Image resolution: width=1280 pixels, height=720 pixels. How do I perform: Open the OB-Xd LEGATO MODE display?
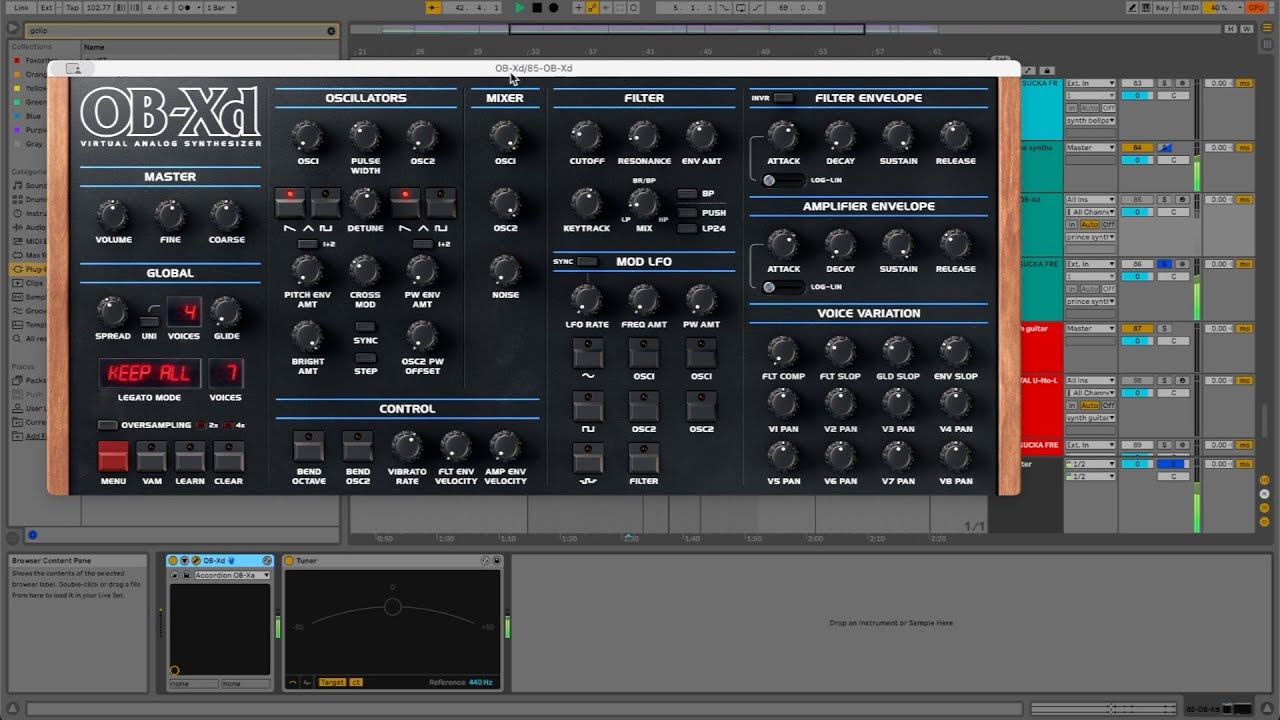pyautogui.click(x=149, y=374)
